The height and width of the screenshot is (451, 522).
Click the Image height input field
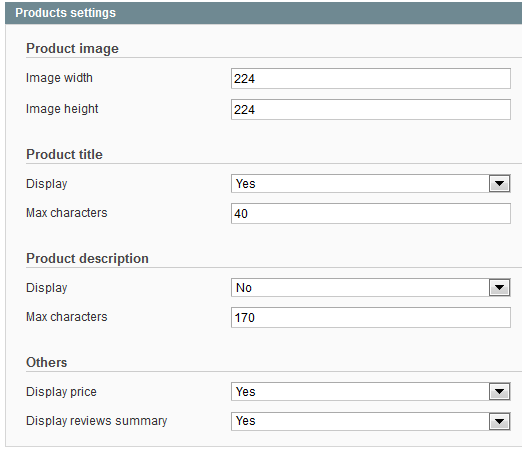pos(371,110)
